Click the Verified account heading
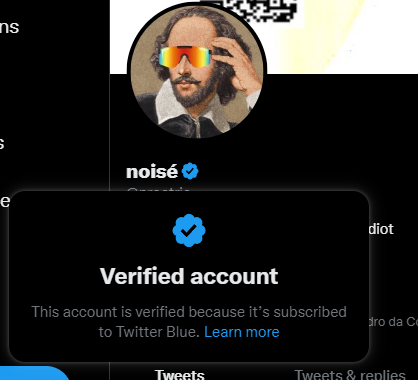 [x=189, y=276]
